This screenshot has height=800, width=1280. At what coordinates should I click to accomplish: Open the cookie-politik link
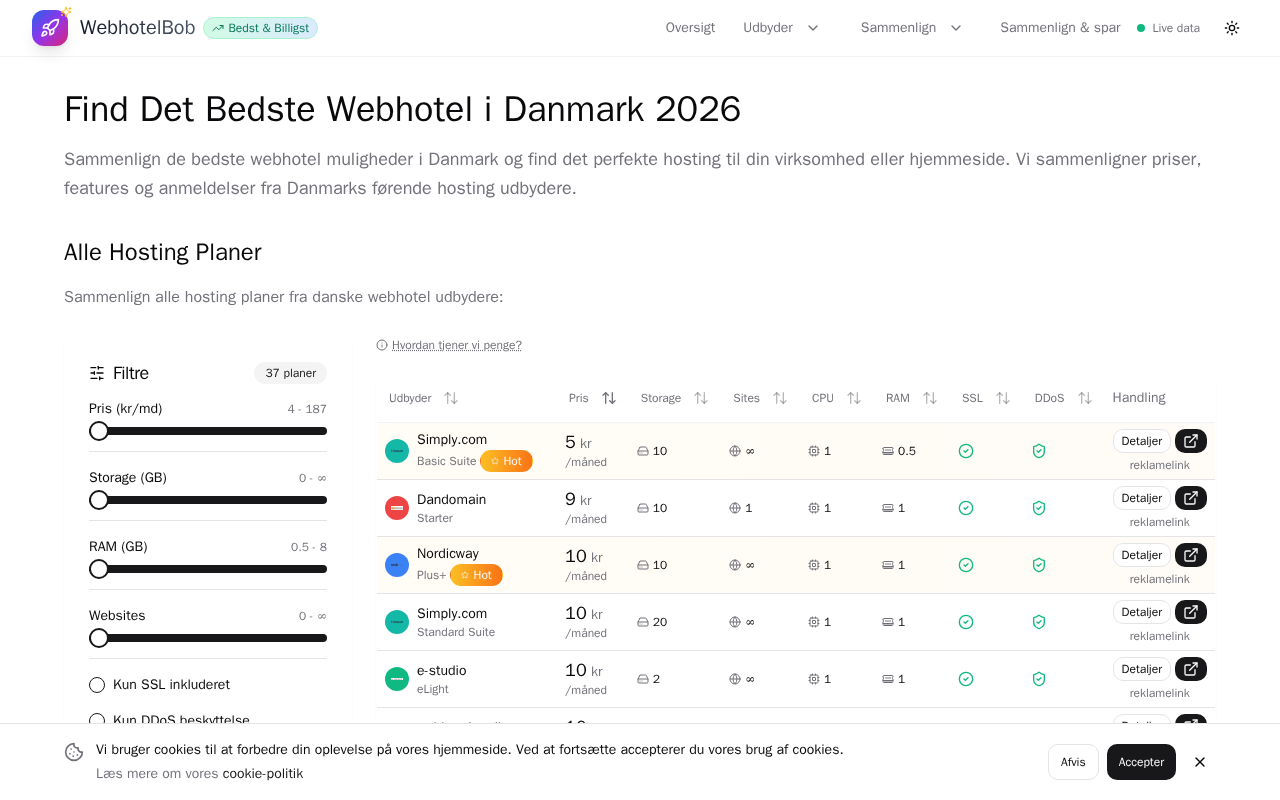click(x=262, y=774)
